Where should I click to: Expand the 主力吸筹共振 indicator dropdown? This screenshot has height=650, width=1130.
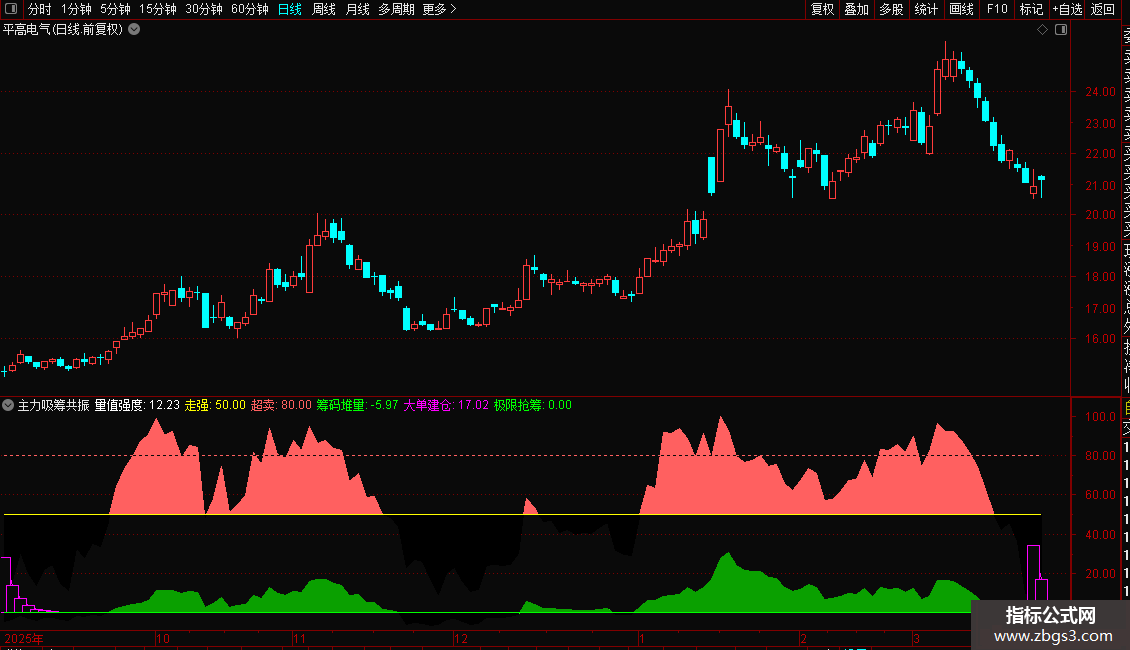pyautogui.click(x=8, y=405)
